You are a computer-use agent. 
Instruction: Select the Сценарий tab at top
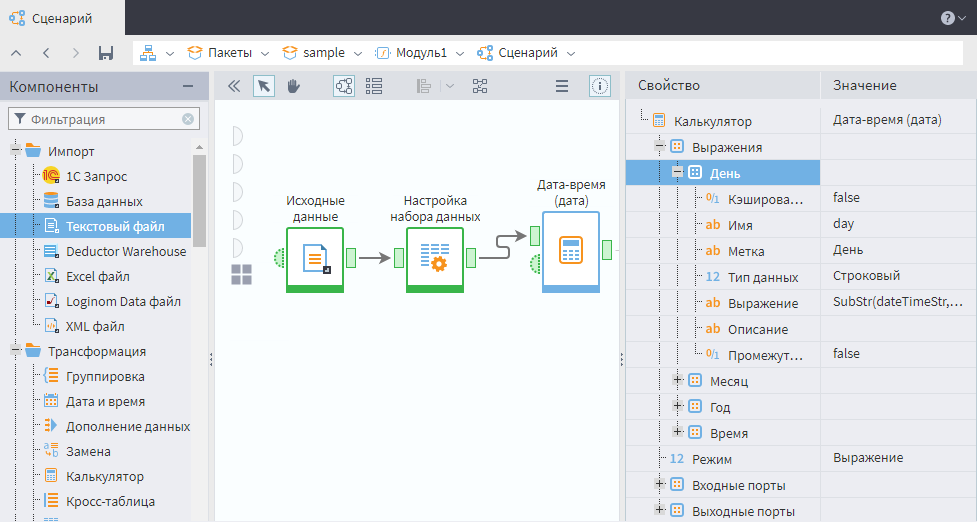(62, 18)
